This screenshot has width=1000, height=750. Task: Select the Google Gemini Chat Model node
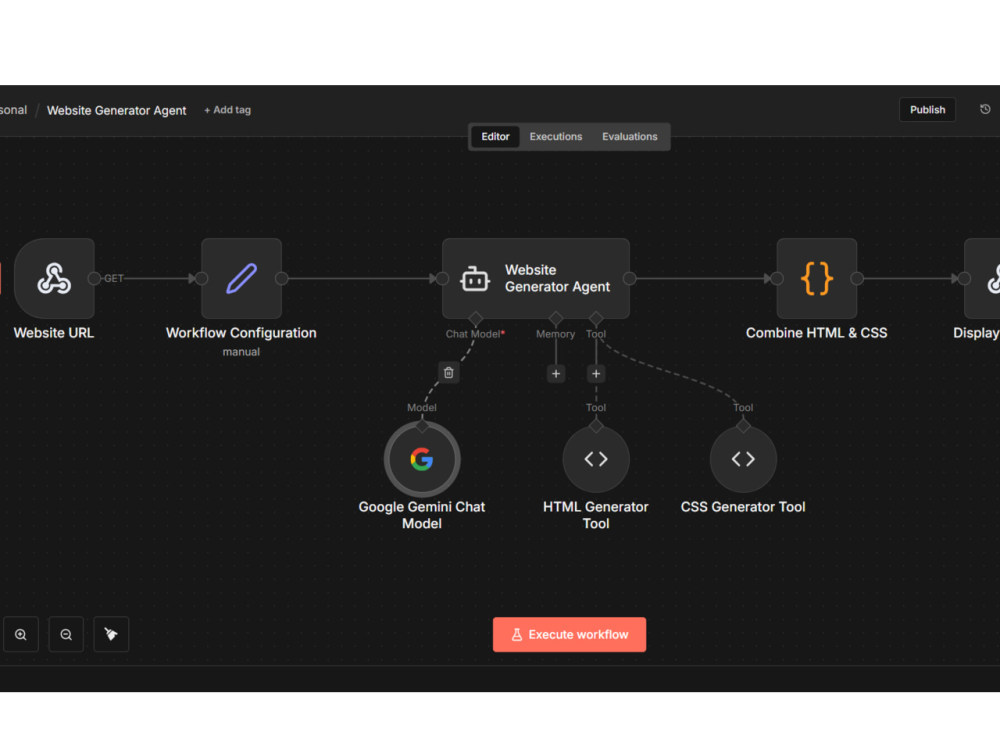coord(422,459)
